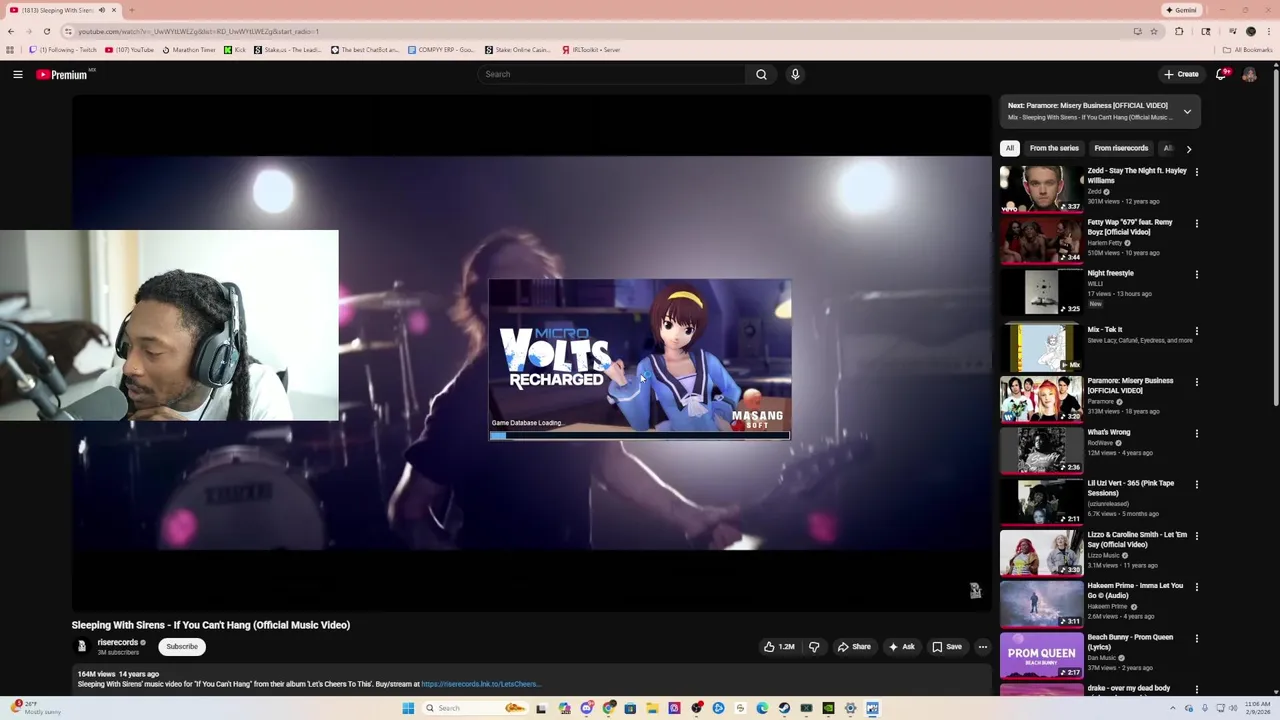
Task: Open Settings gear in taskbar
Action: [850, 708]
